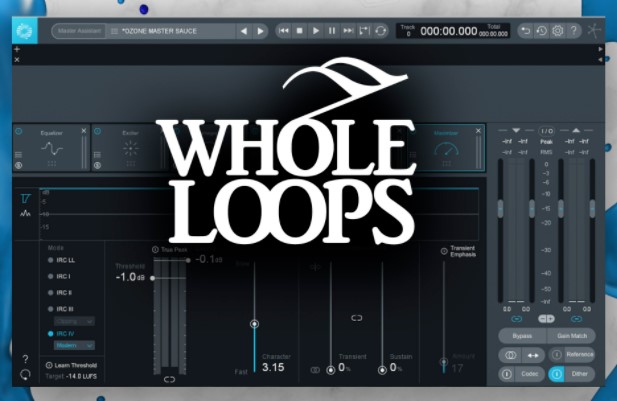This screenshot has width=617, height=401.
Task: Click Learn Threshold
Action: pos(71,365)
